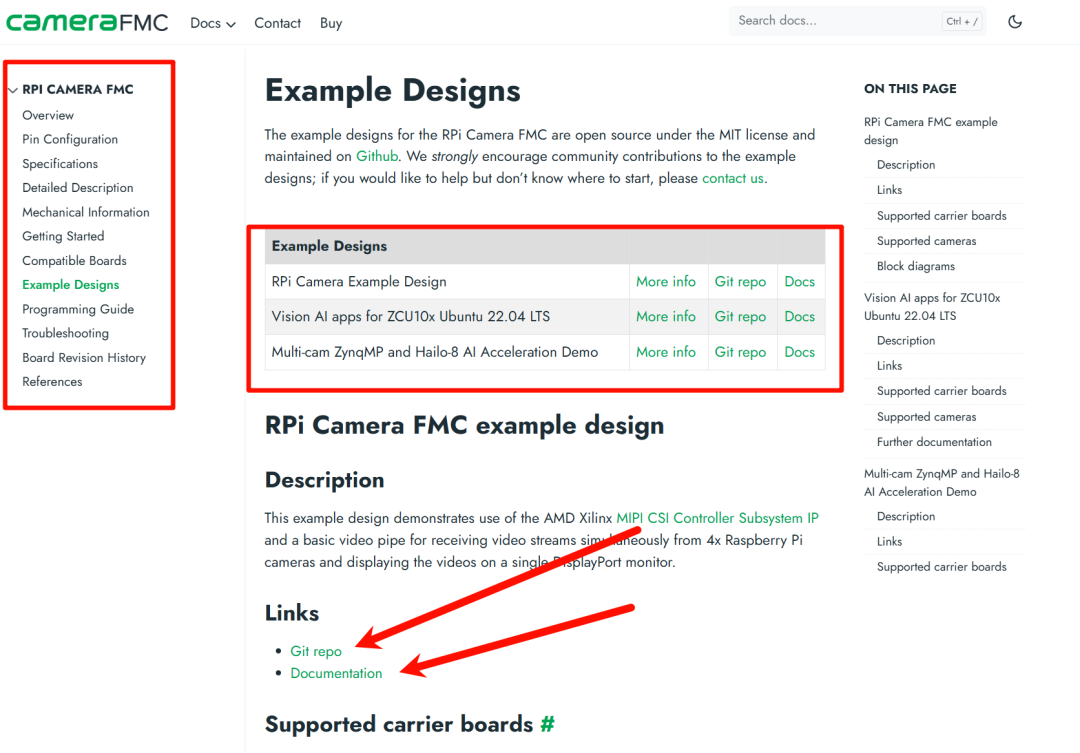This screenshot has height=753, width=1080.
Task: Open Documentation under Links heading
Action: [x=336, y=673]
